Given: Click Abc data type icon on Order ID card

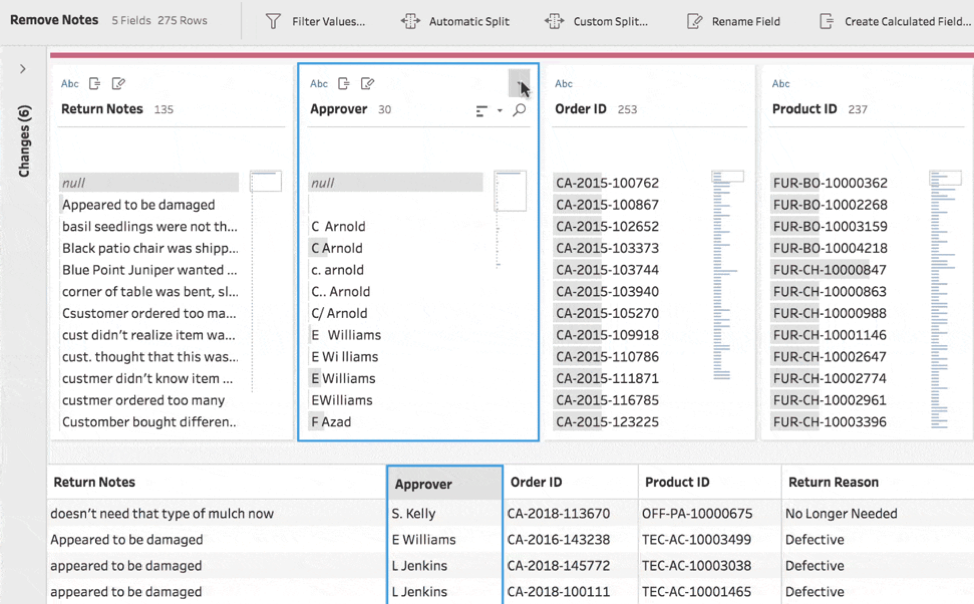Looking at the screenshot, I should 563,83.
